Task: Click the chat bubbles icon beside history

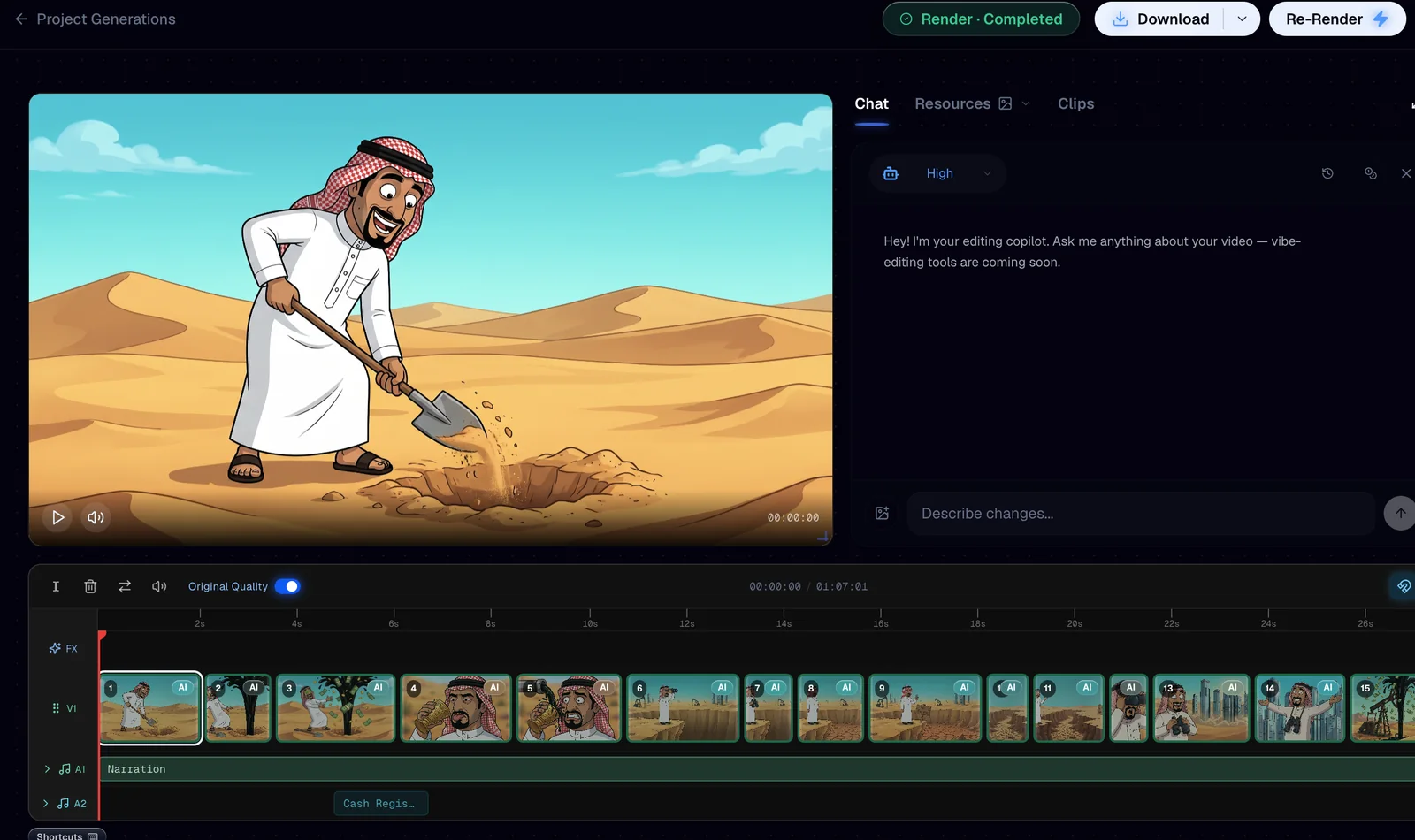Action: (1371, 174)
